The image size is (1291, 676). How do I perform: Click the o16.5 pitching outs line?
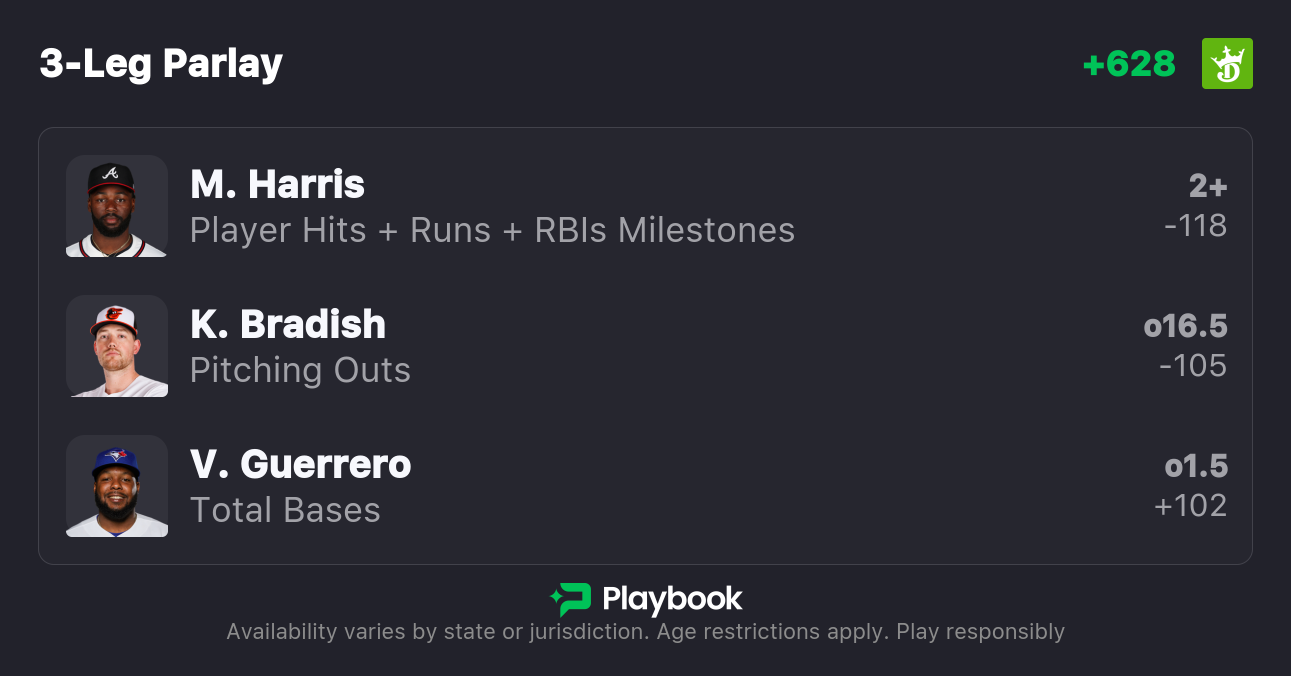[1185, 326]
